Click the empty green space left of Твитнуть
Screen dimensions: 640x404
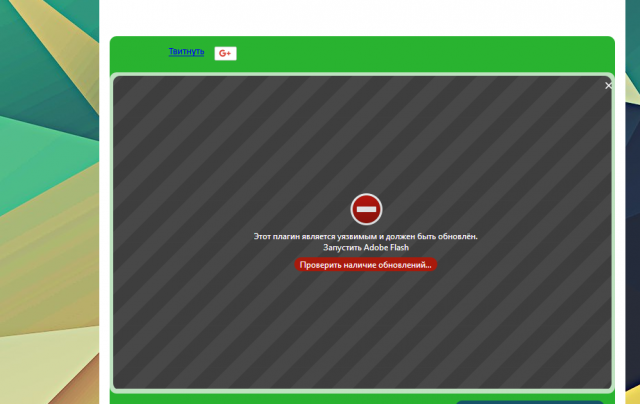(x=138, y=53)
